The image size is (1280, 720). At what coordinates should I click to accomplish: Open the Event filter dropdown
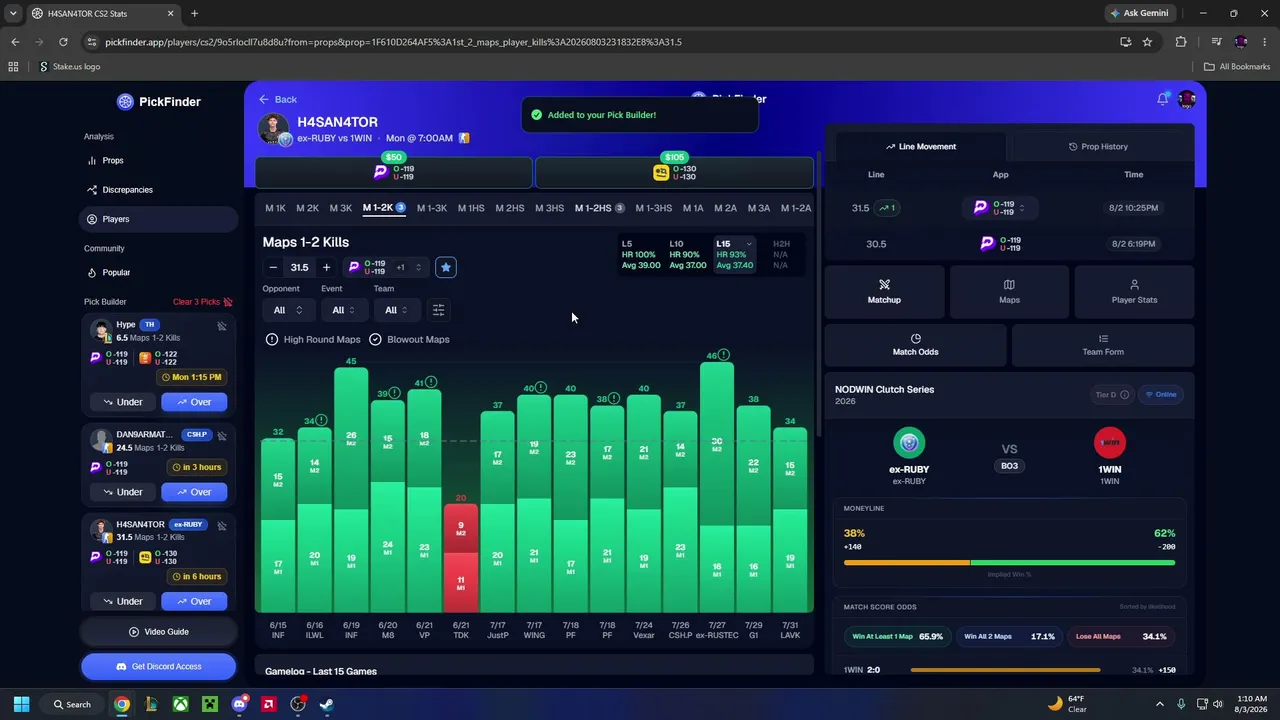[343, 310]
